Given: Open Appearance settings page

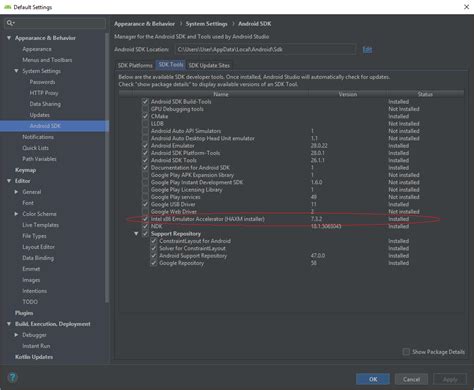Looking at the screenshot, I should coord(37,49).
